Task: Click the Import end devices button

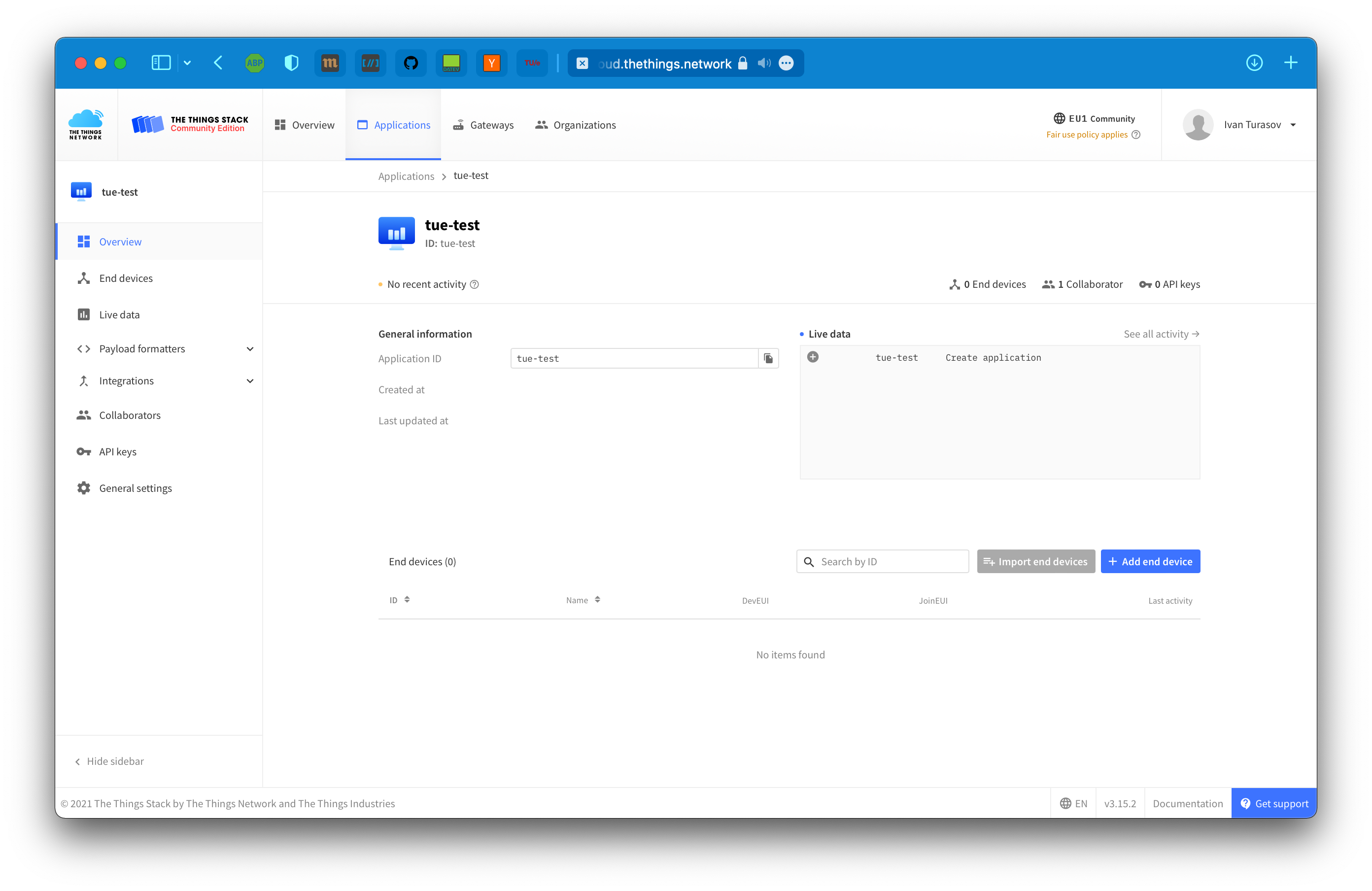Action: (1035, 561)
